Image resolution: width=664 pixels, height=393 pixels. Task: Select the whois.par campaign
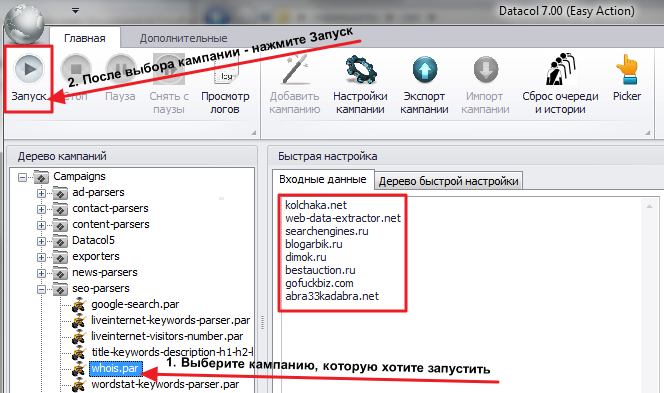(115, 368)
